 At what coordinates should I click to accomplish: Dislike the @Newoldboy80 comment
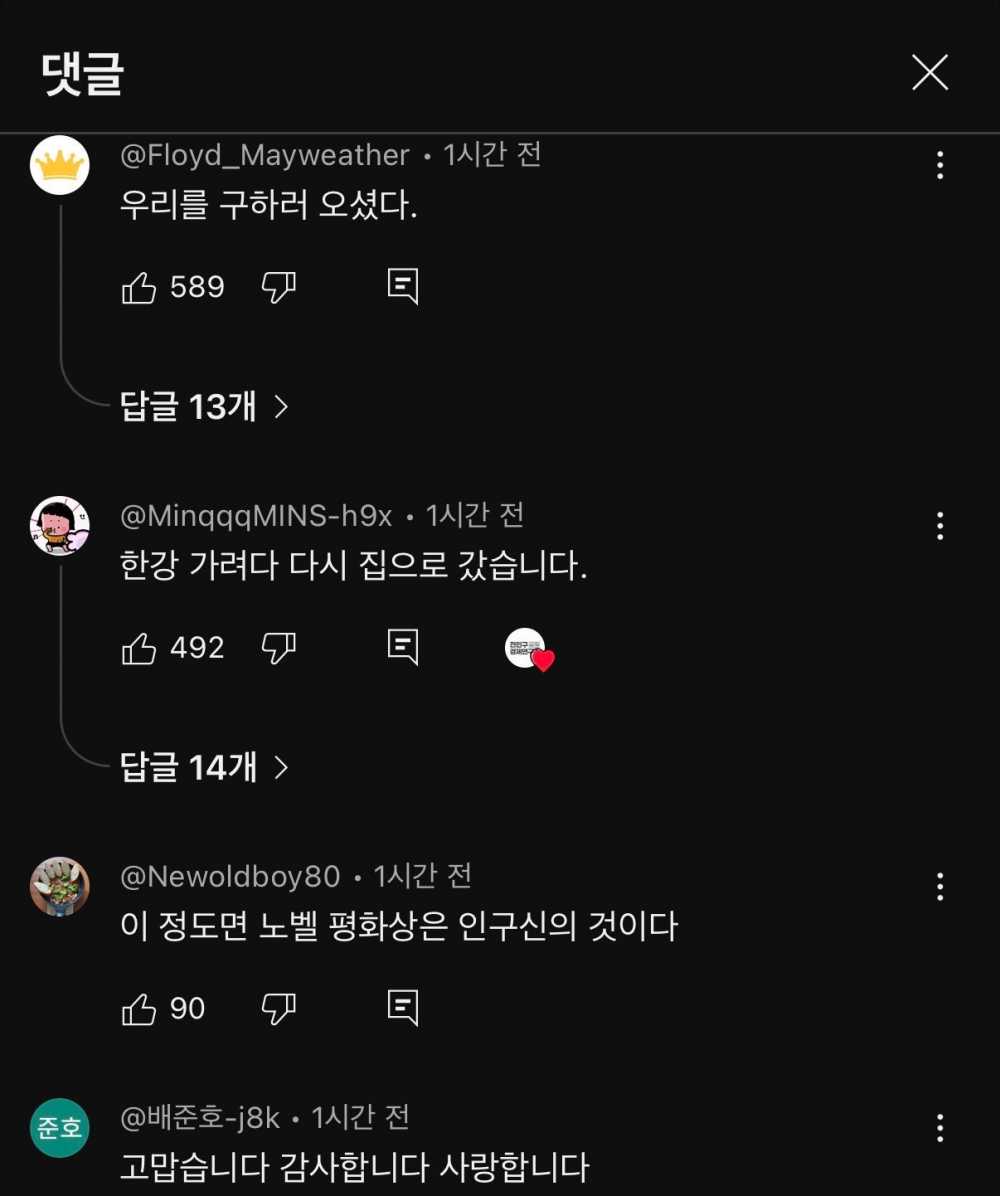[x=278, y=1009]
